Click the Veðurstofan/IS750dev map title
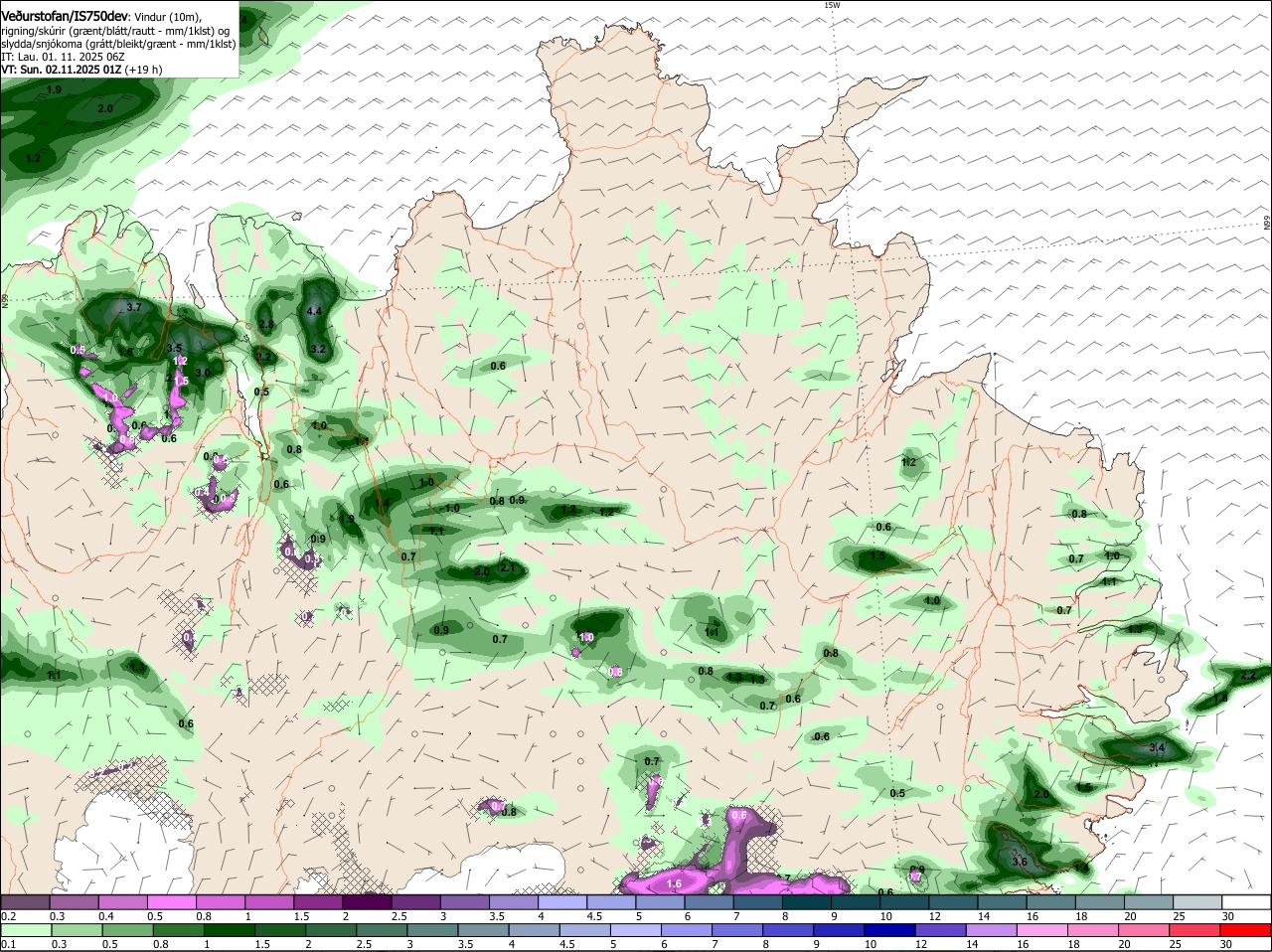Viewport: 1272px width, 952px height. click(x=65, y=17)
